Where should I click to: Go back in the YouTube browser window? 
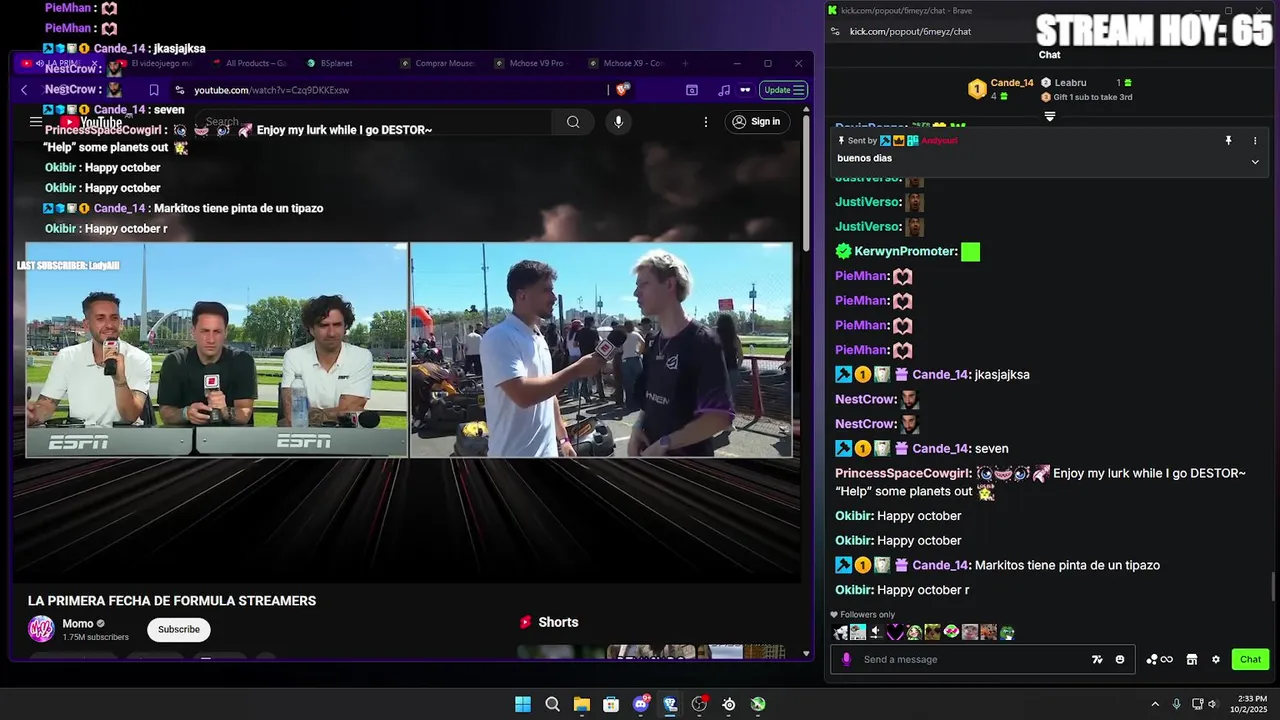click(24, 90)
